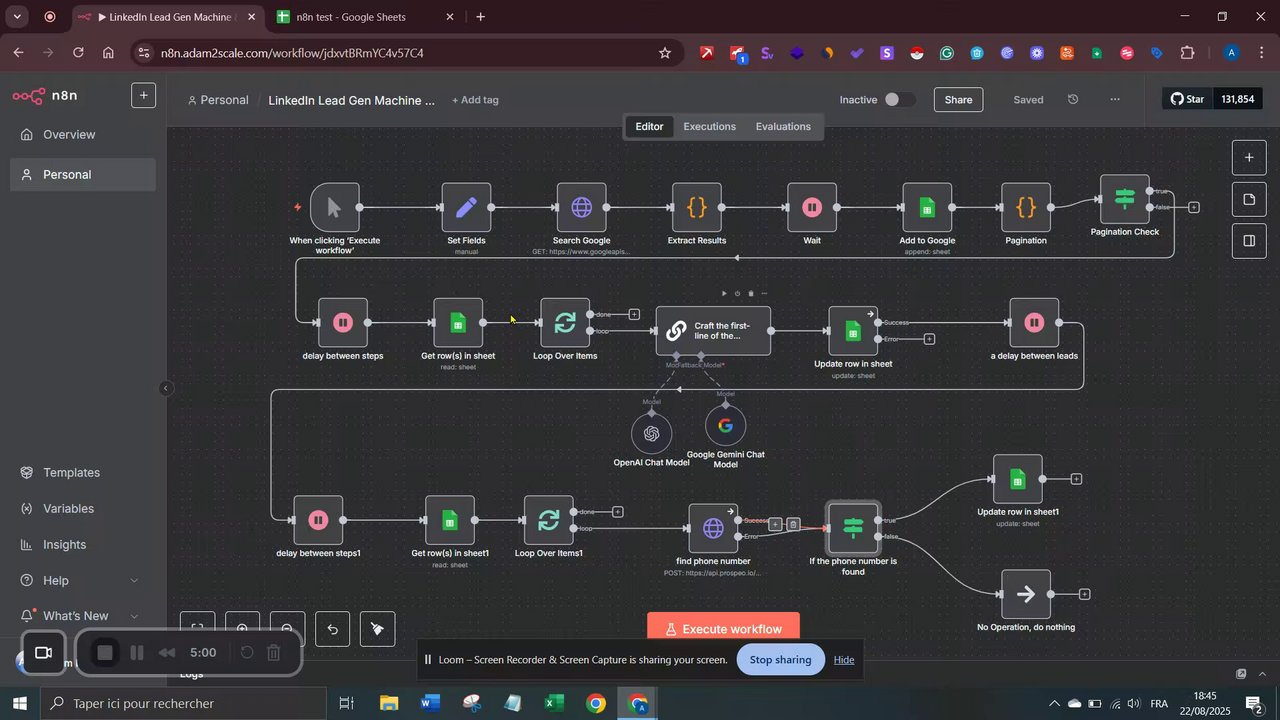Expand the What's New chevron
The height and width of the screenshot is (720, 1280).
pyautogui.click(x=134, y=616)
